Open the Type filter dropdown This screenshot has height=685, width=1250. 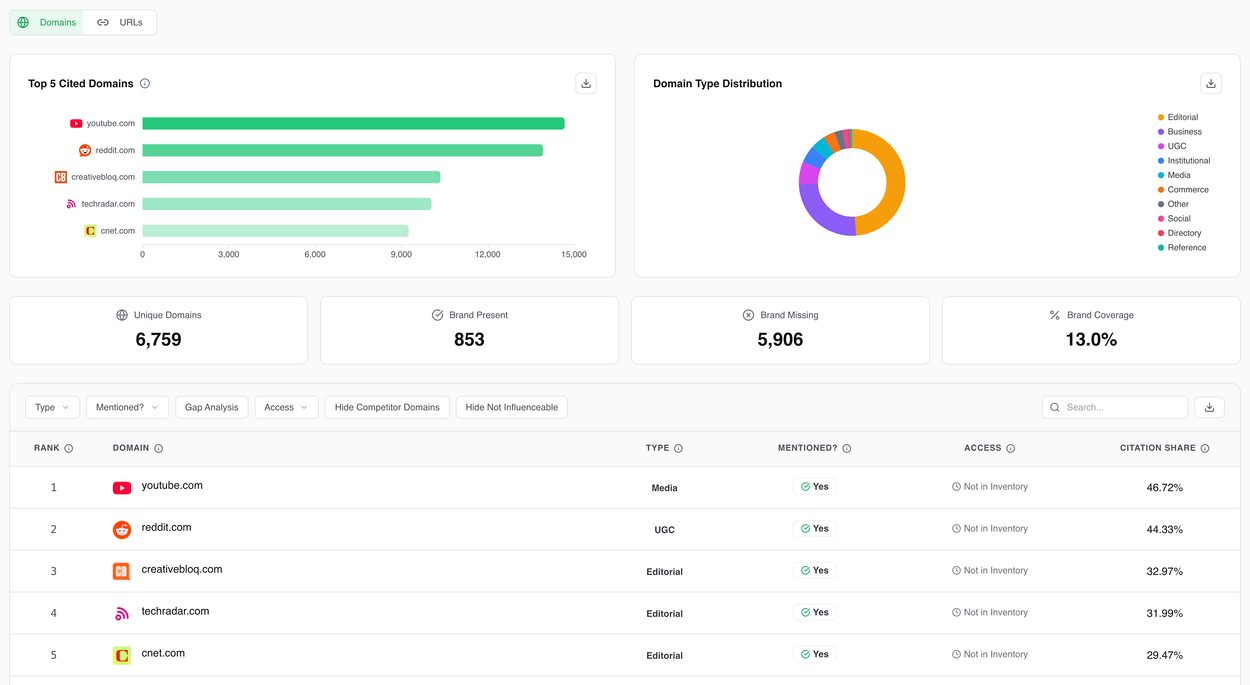(x=52, y=407)
